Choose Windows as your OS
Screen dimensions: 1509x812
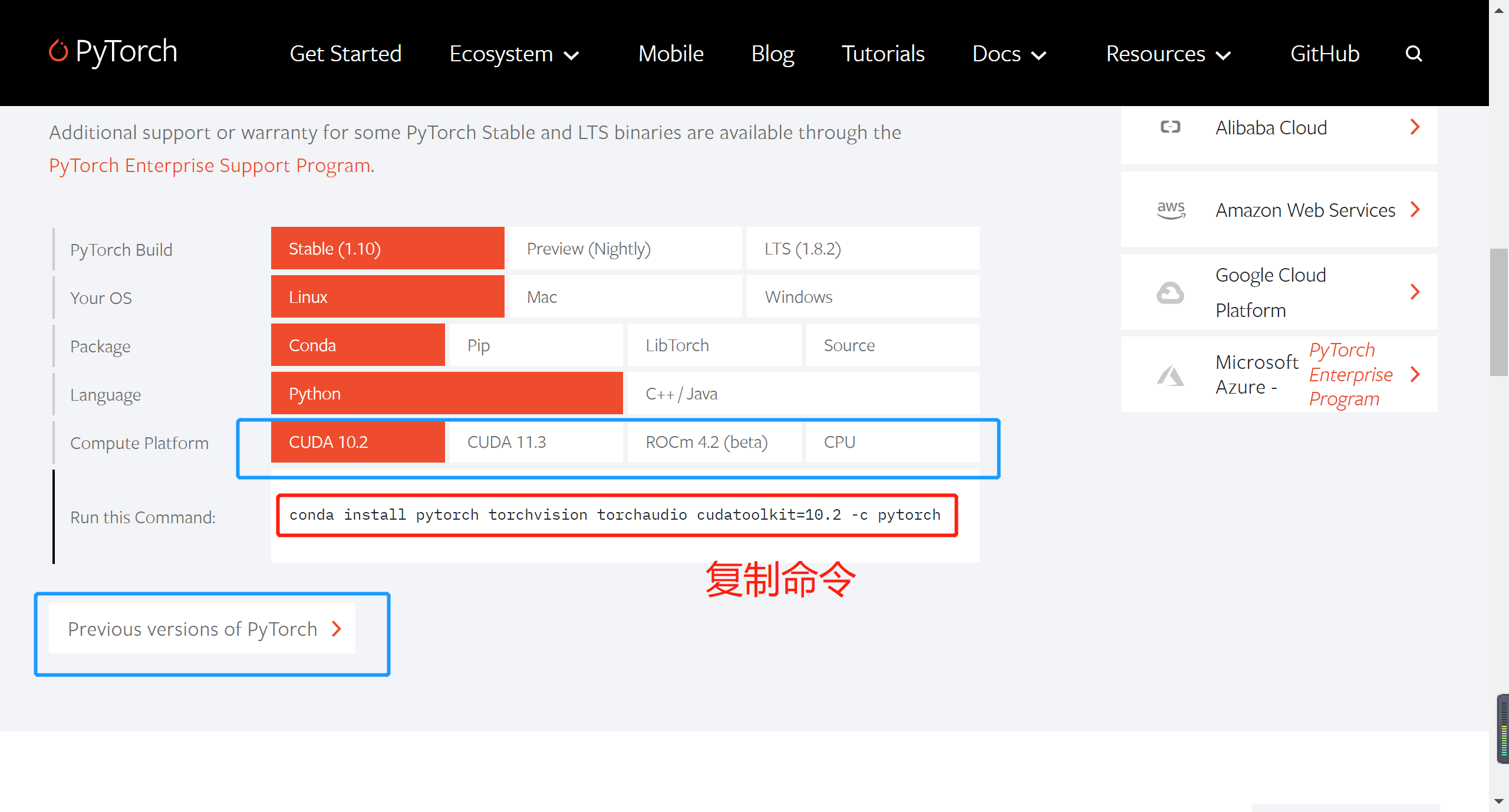pos(862,297)
